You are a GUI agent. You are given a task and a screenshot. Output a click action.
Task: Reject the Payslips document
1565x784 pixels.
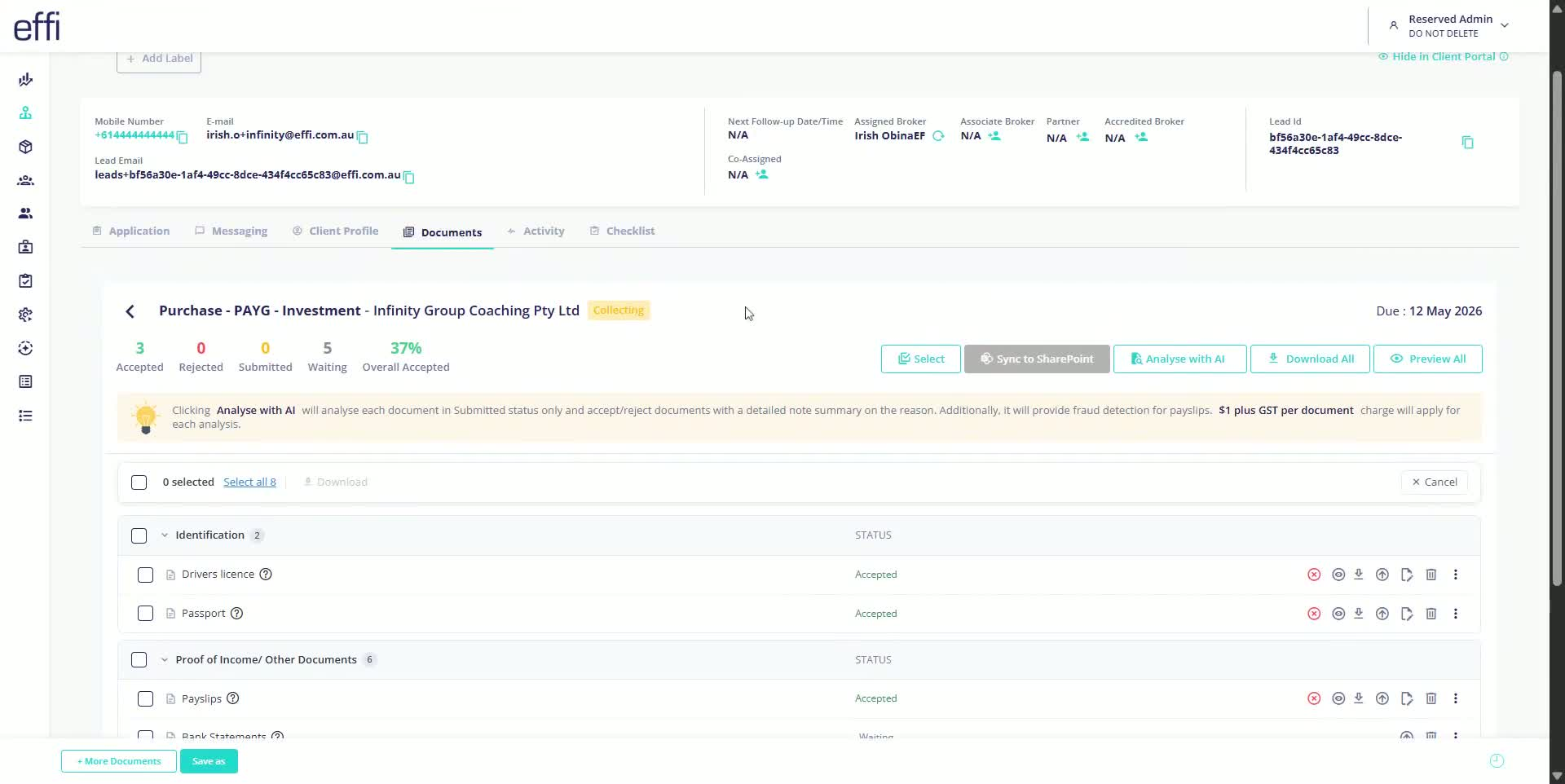click(x=1314, y=698)
